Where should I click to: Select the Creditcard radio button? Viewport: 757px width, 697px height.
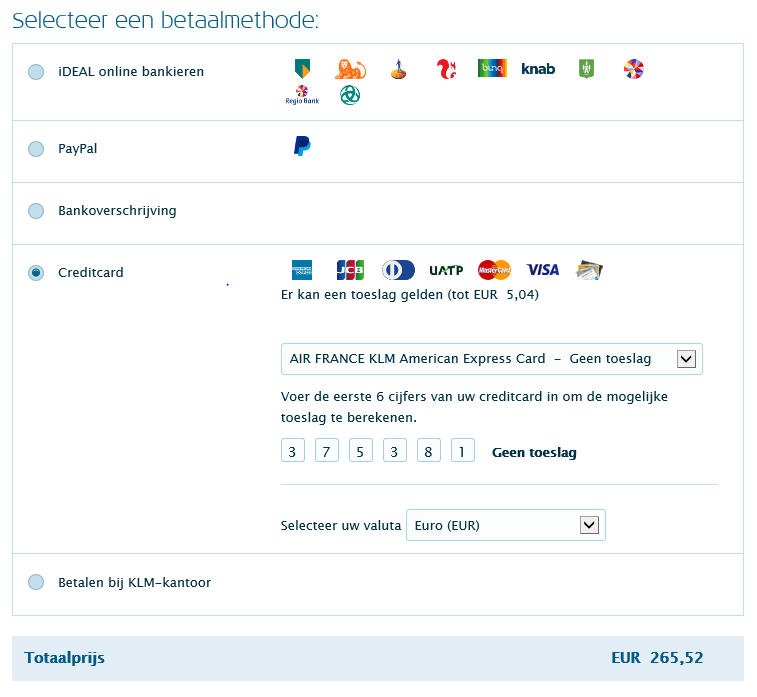pos(36,273)
